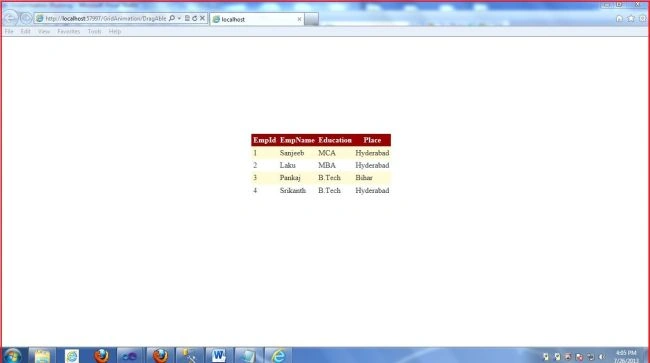Select the Sanjeeb name cell
650x363 pixels.
(292, 153)
